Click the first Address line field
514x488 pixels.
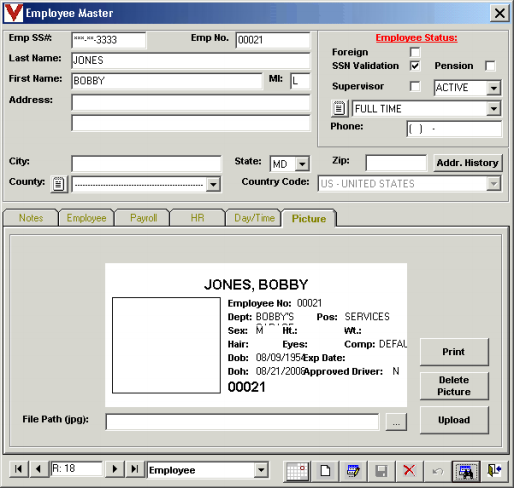tap(191, 103)
